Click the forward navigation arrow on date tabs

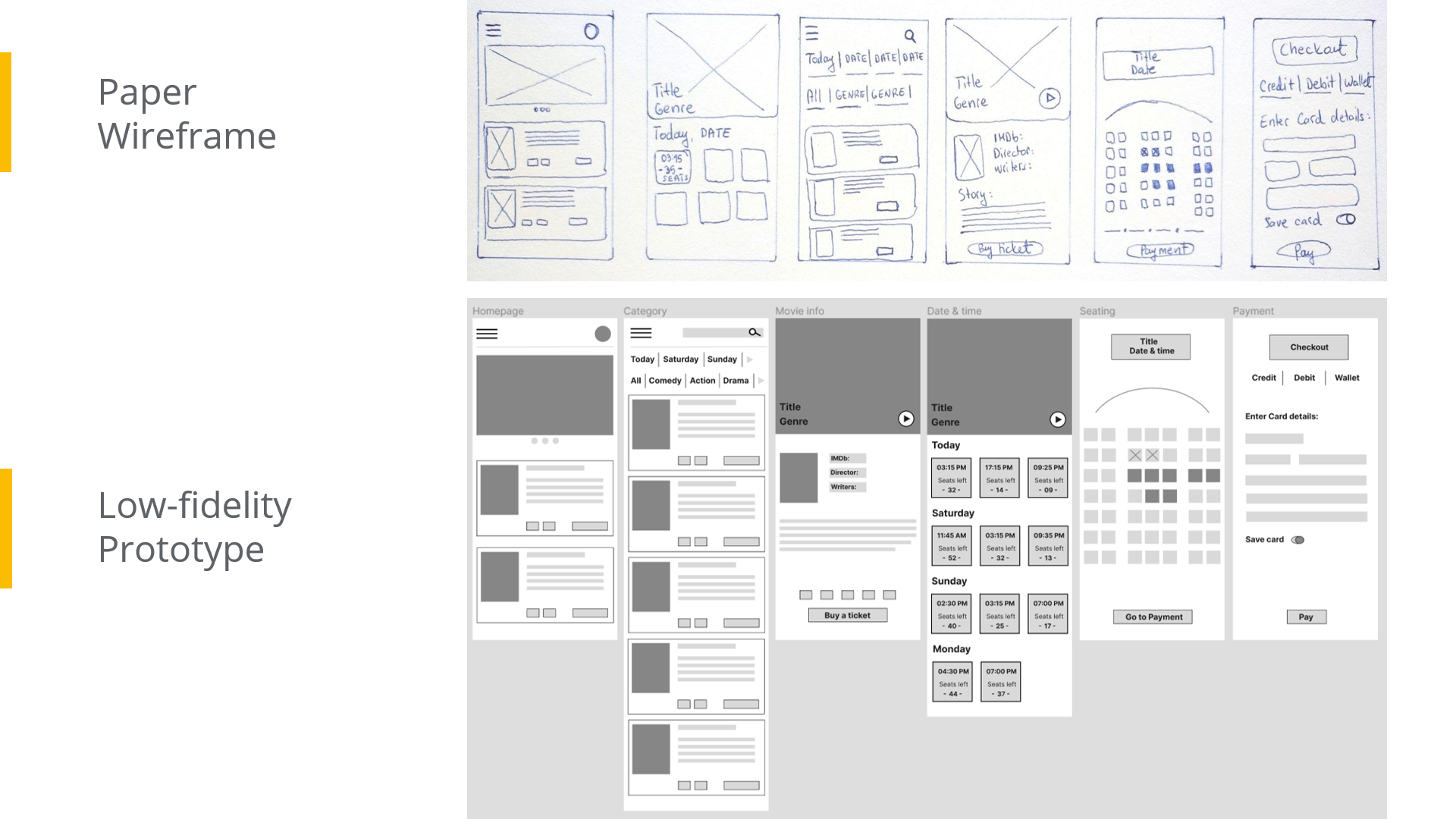click(x=752, y=358)
